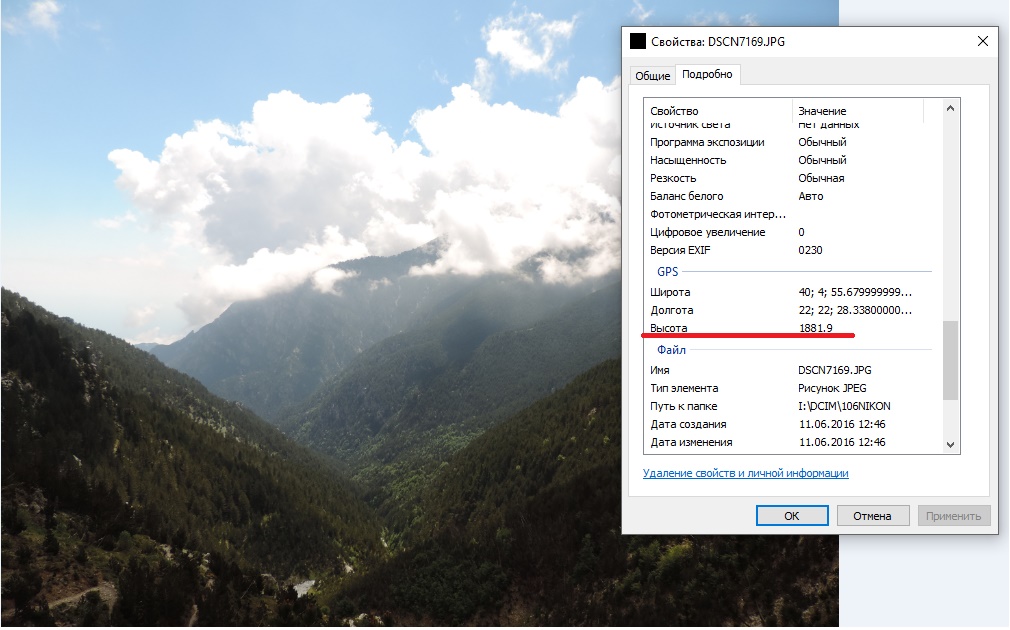Viewport: 1010px width, 630px height.
Task: Select the Широта GPS value
Action: click(x=855, y=292)
